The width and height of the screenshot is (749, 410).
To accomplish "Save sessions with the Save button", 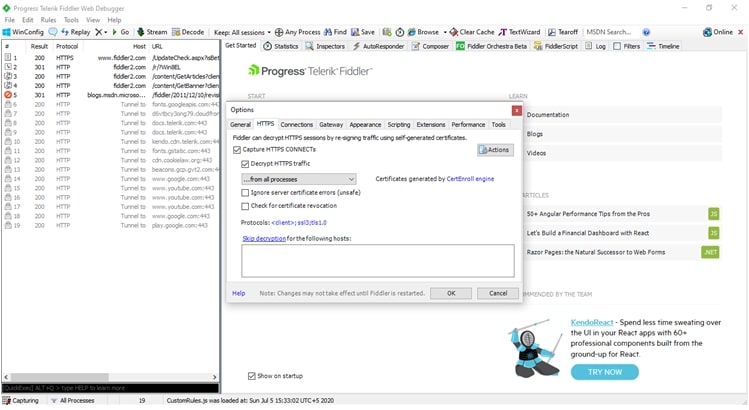I will 363,32.
